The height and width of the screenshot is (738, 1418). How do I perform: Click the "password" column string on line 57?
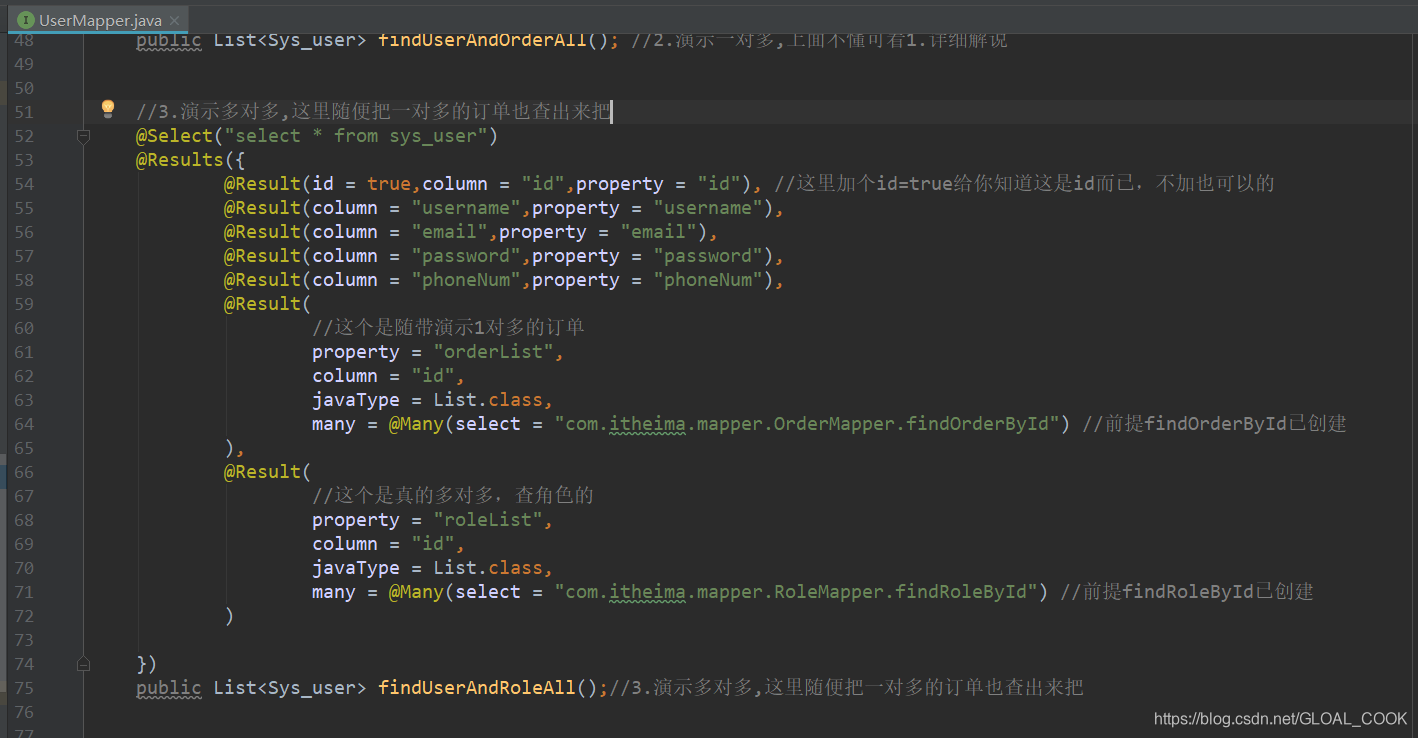coord(466,256)
